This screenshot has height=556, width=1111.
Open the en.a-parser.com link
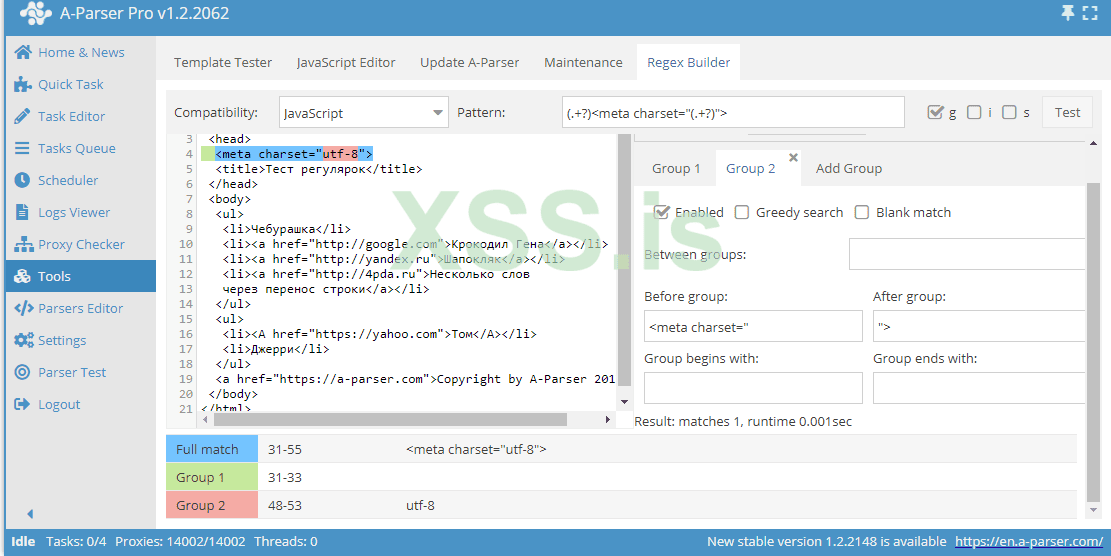(1029, 542)
